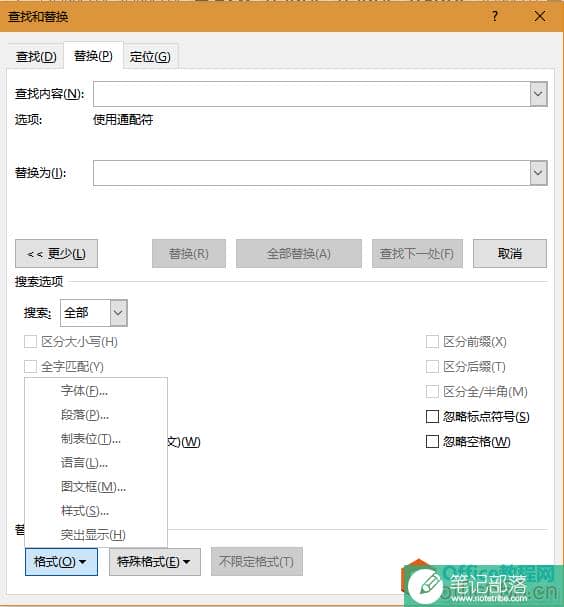Toggle the 区分前缀(X) checkbox

point(432,342)
